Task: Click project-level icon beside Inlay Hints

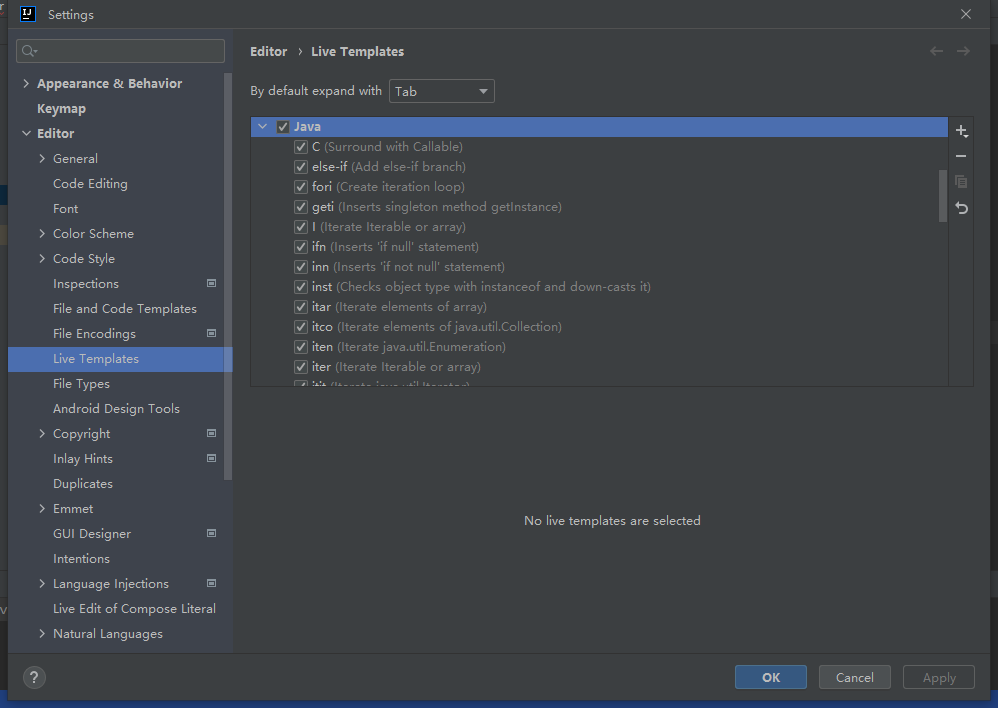Action: click(x=211, y=458)
